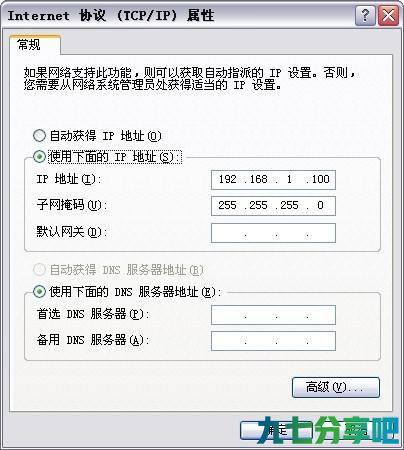Click the third octet 1 of IP address
Screen dimensions: 404x450
point(289,179)
